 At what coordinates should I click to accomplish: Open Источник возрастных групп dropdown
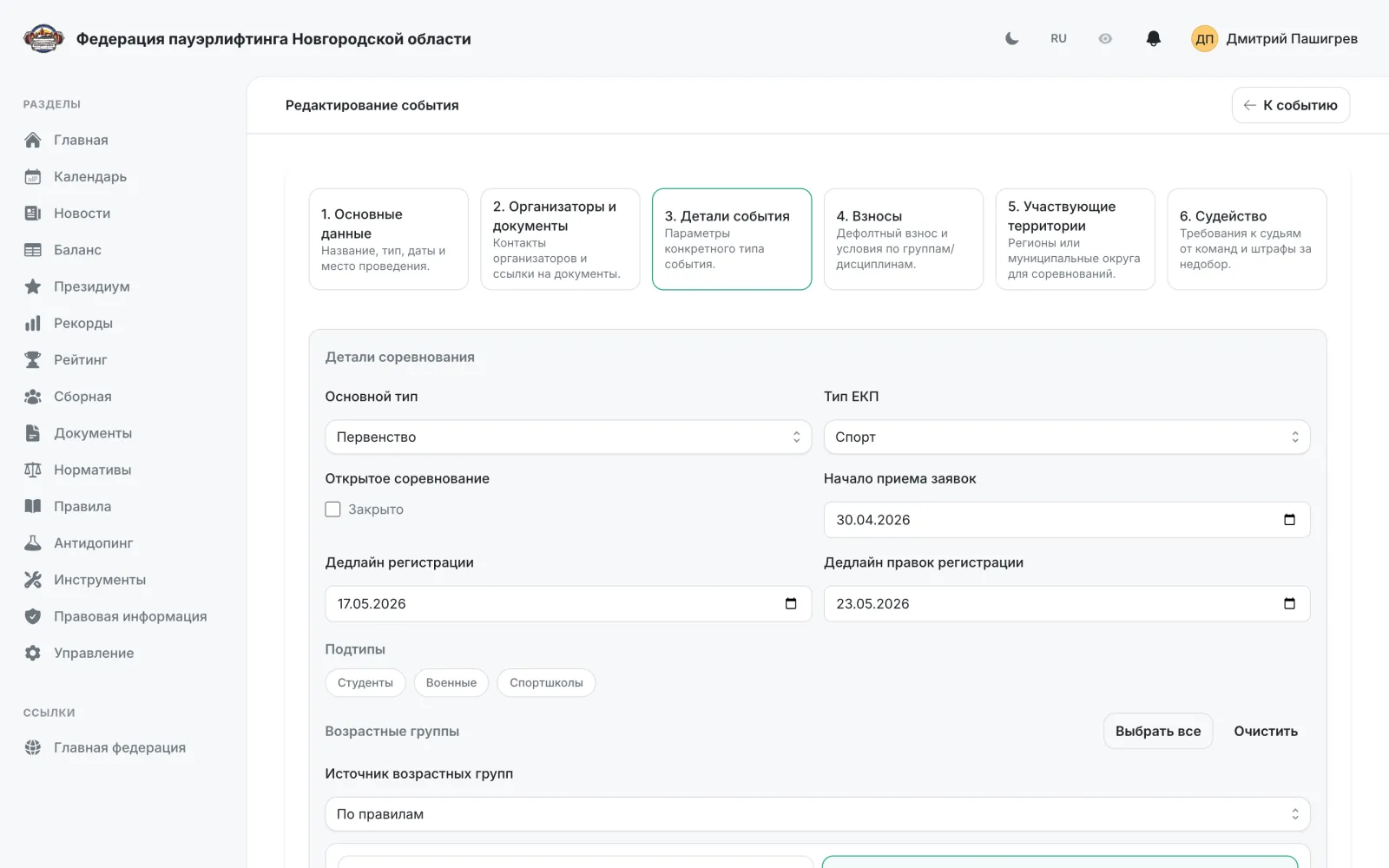[x=818, y=814]
